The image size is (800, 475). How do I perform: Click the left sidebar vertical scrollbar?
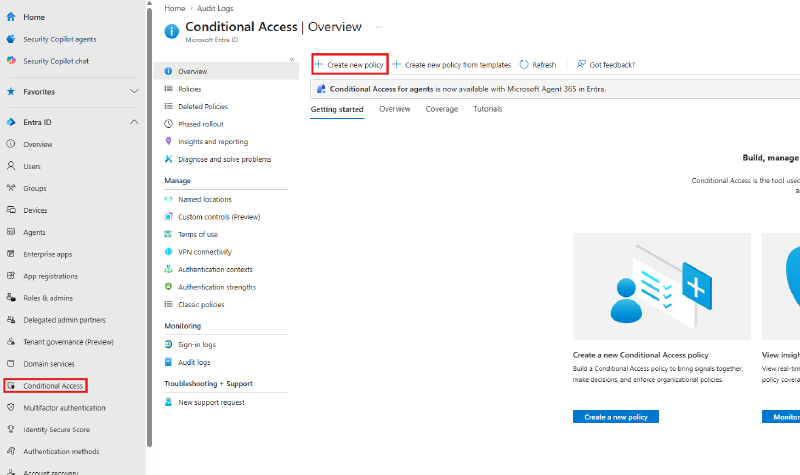click(x=149, y=227)
